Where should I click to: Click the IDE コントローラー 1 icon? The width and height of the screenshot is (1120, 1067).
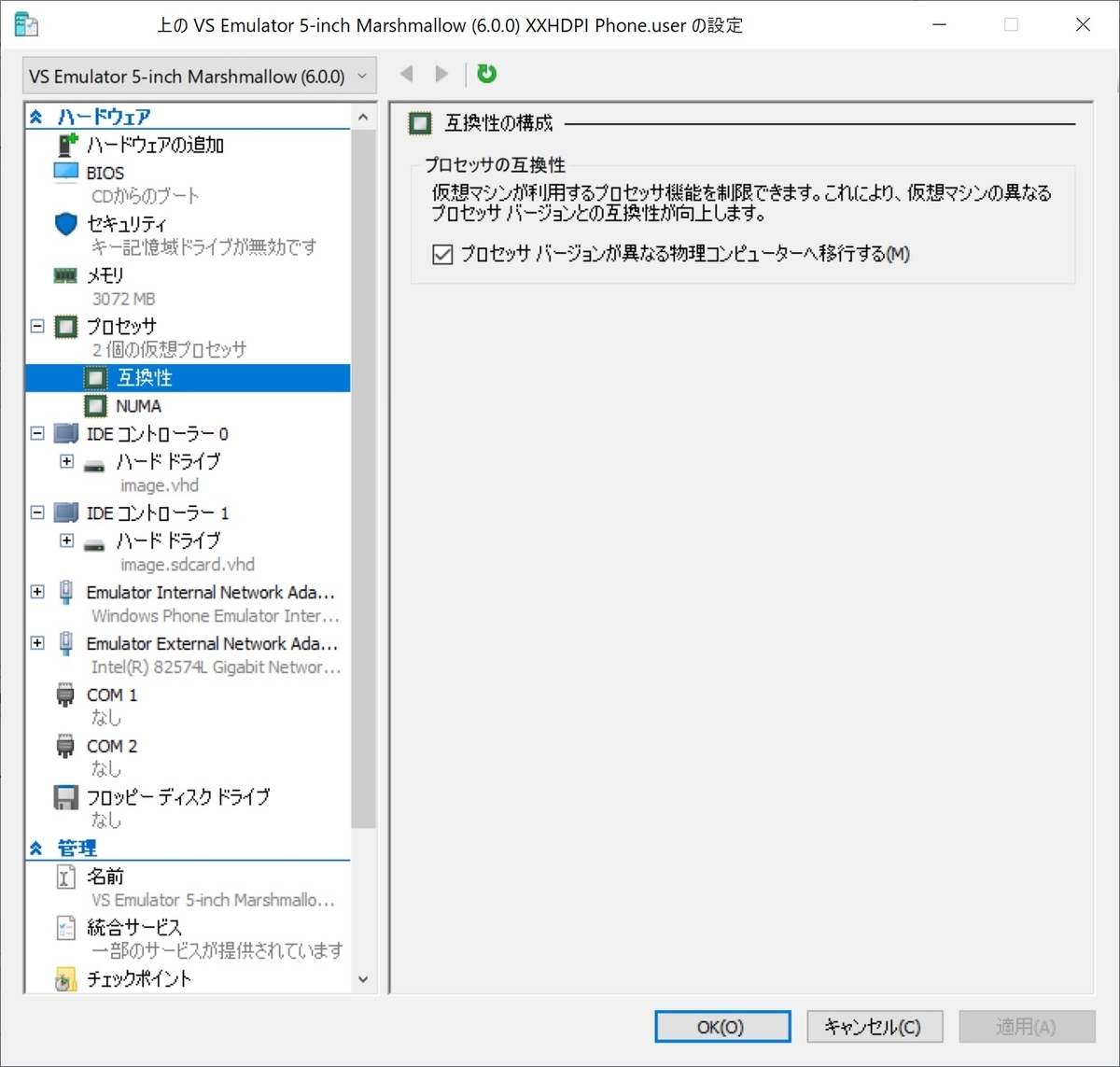coord(66,513)
